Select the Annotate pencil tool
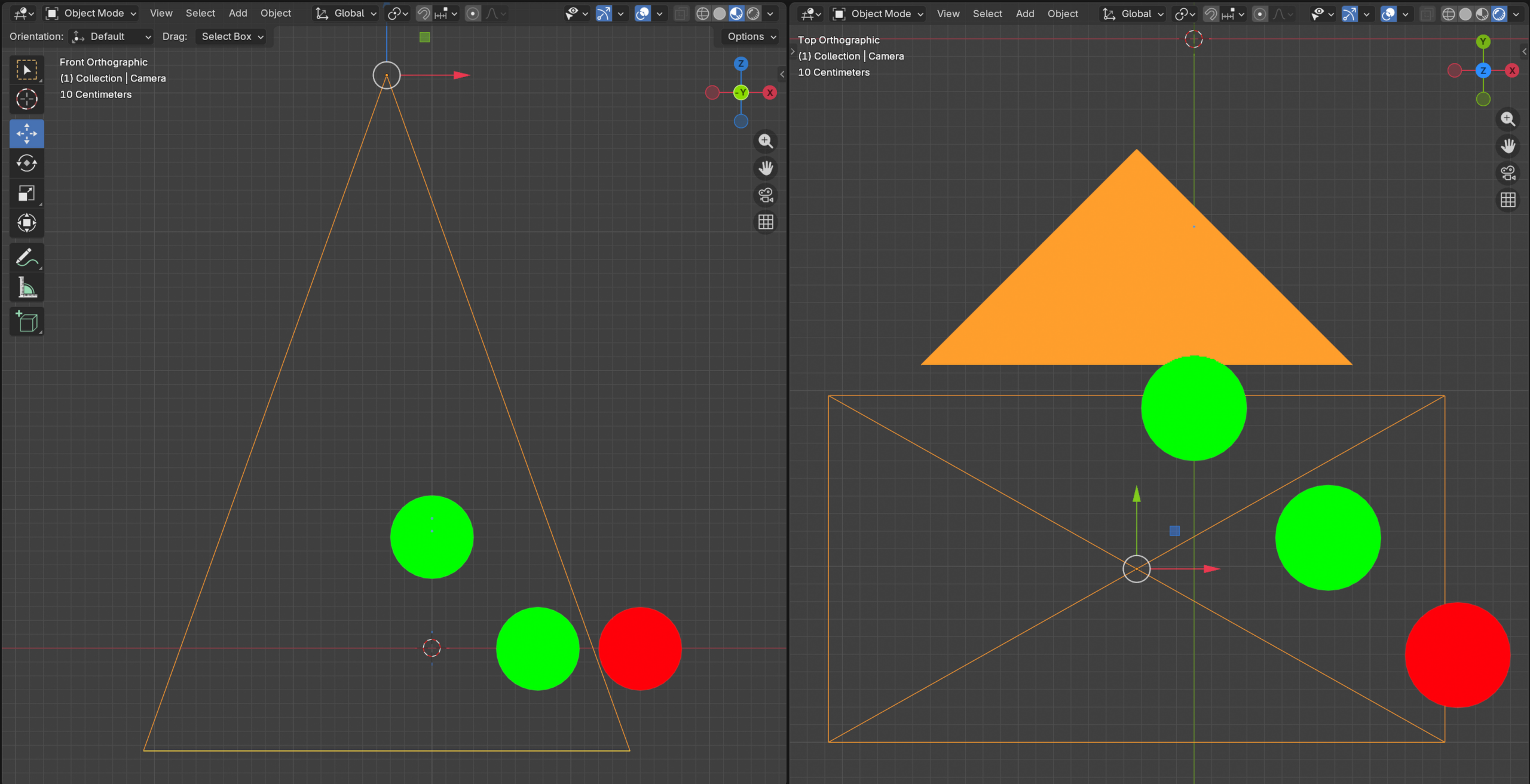This screenshot has height=784, width=1530. (26, 258)
